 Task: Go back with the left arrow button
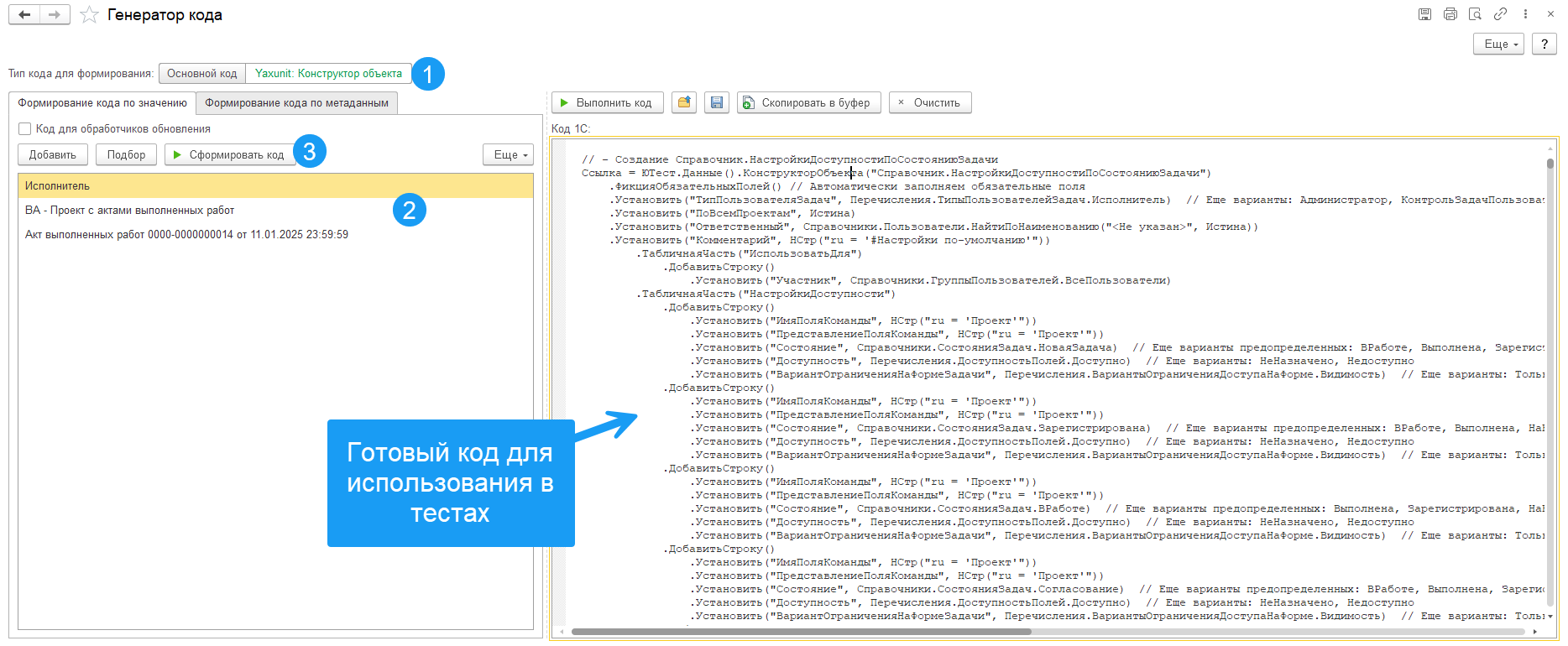[24, 15]
